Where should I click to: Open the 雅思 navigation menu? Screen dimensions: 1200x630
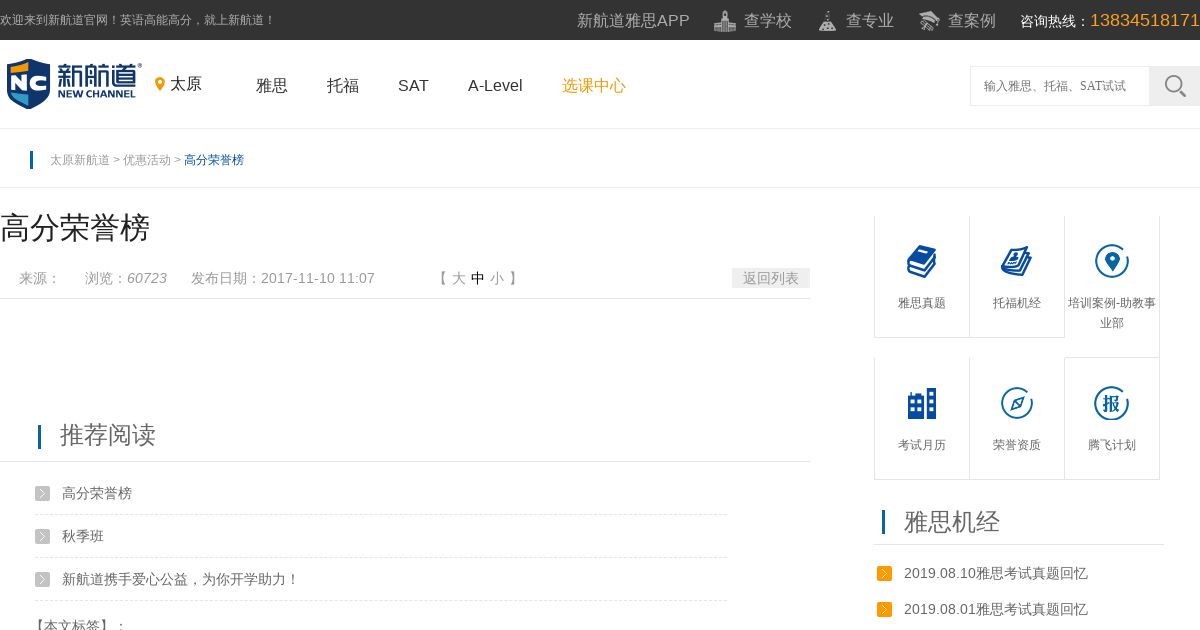tap(272, 85)
